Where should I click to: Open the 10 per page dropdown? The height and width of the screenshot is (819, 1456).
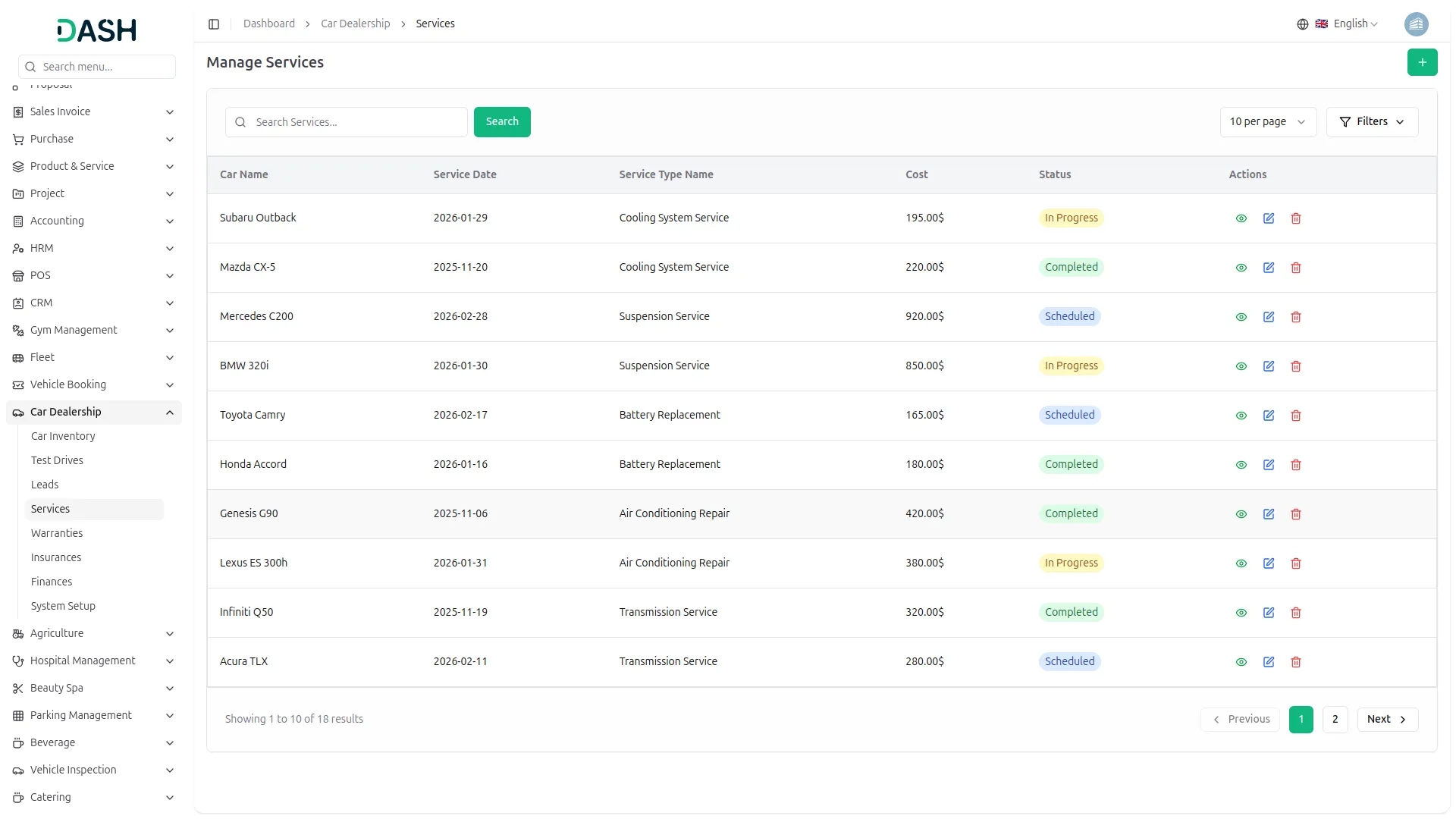(1267, 122)
